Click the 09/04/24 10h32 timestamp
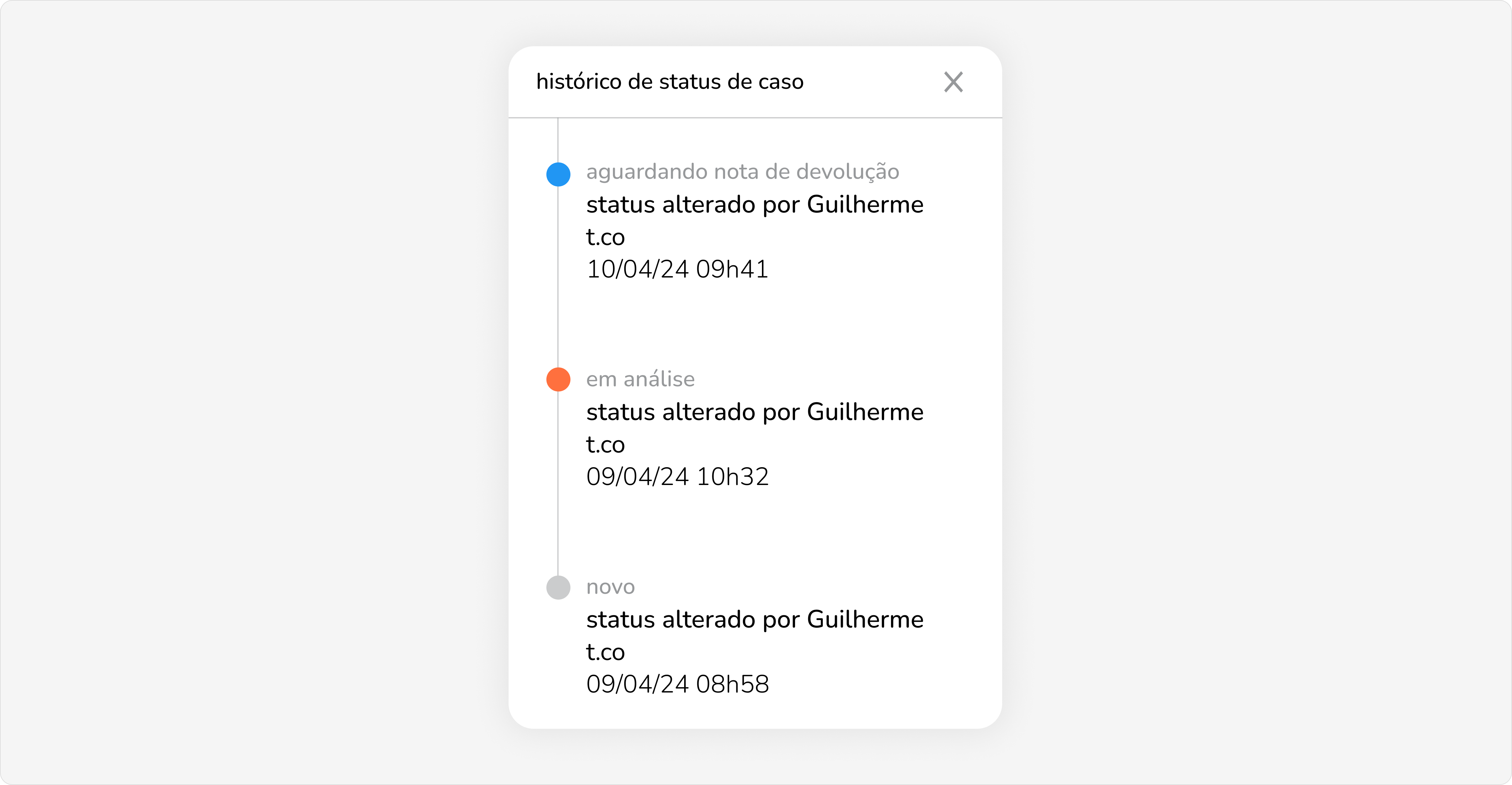The height and width of the screenshot is (785, 1512). tap(677, 476)
